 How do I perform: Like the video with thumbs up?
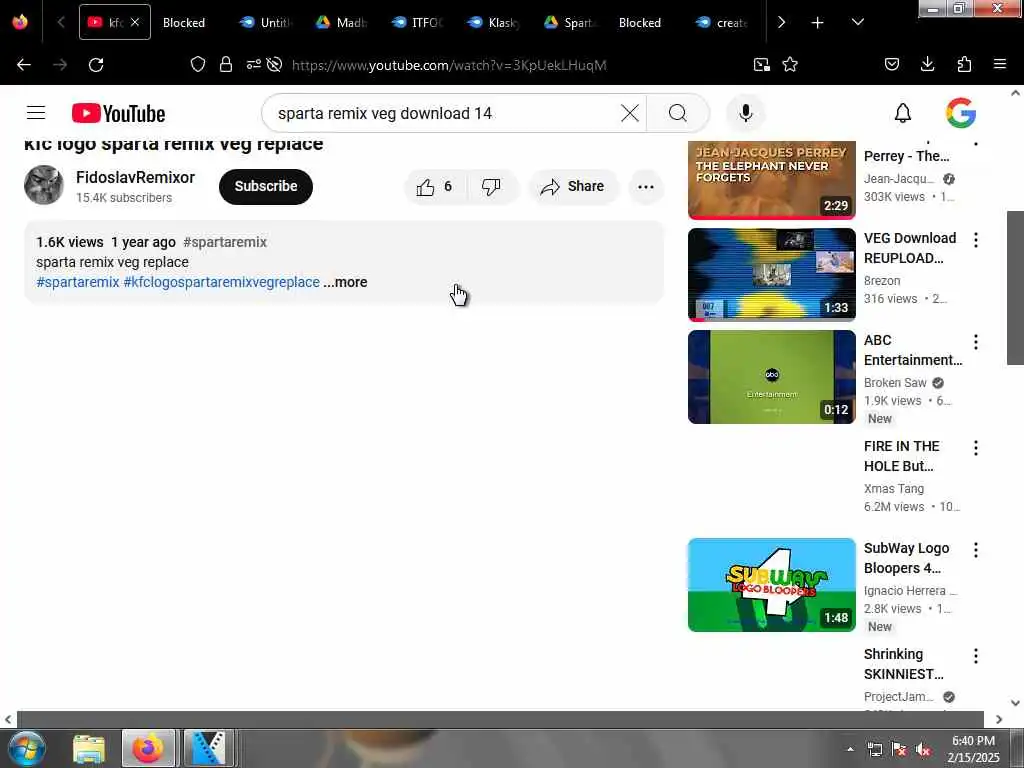click(x=435, y=187)
